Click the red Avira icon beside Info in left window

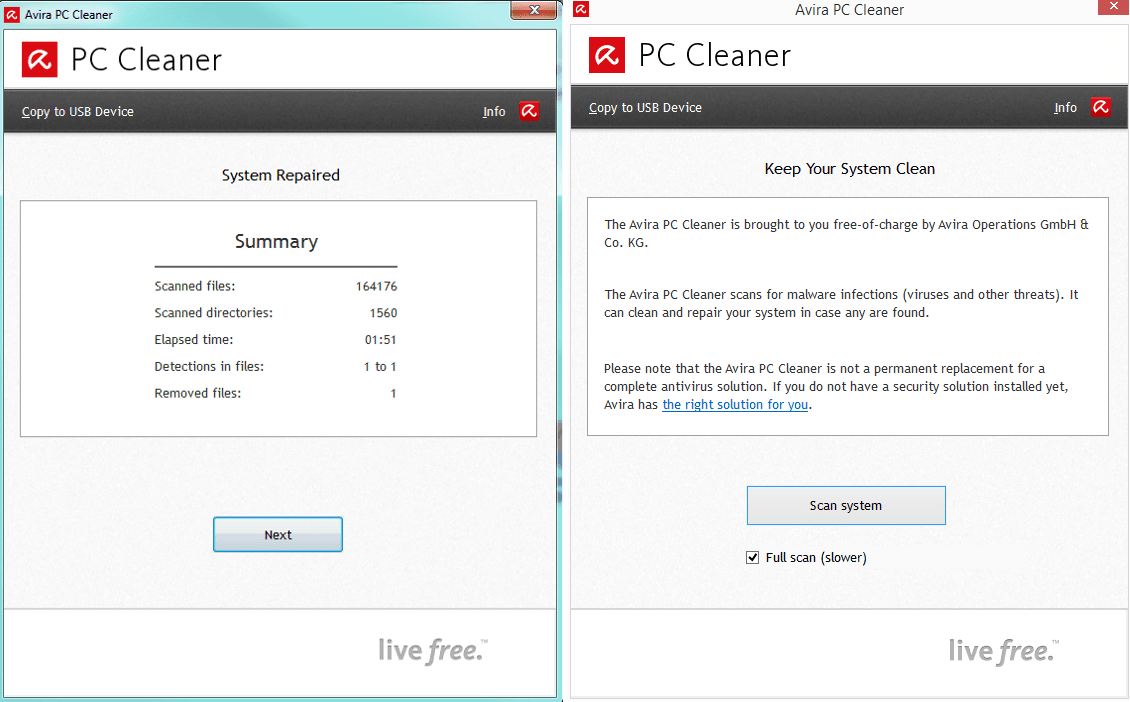(x=529, y=111)
